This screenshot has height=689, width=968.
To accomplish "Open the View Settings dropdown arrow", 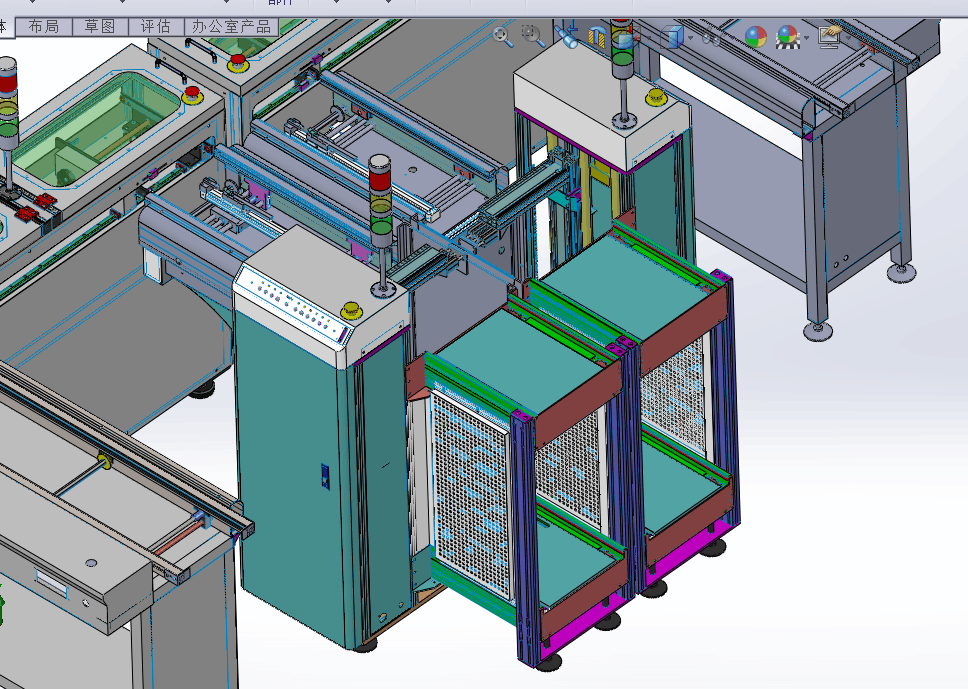I will tap(849, 38).
